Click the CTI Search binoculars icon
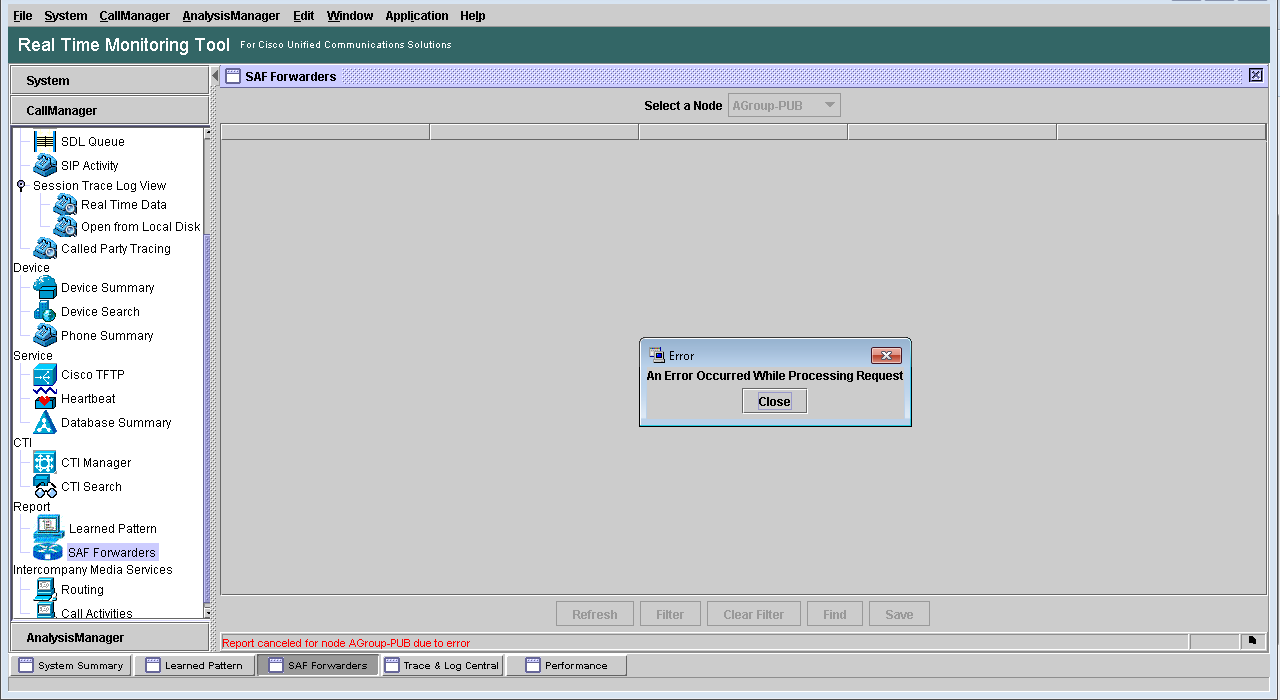The image size is (1280, 700). 45,487
